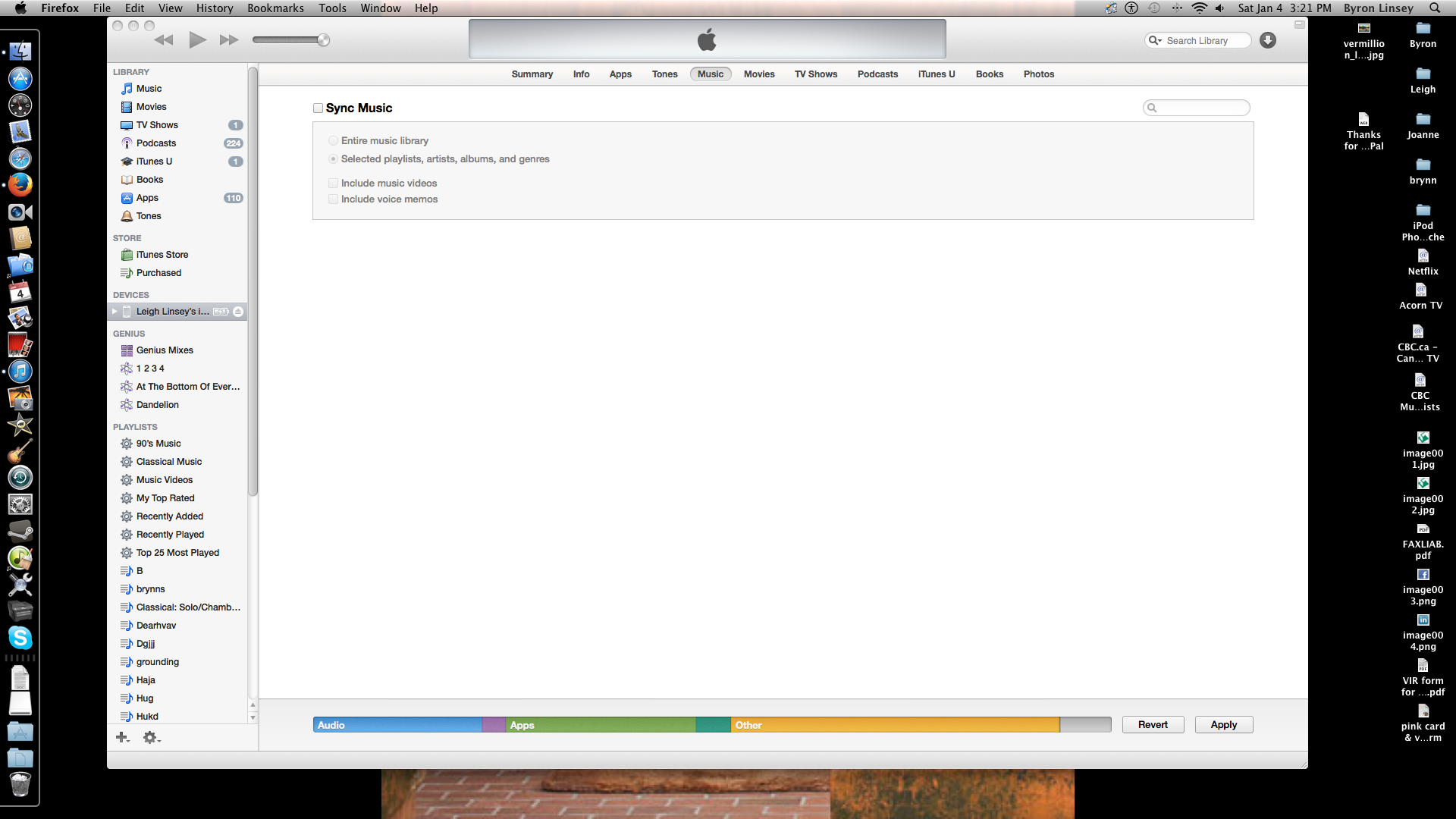
Task: Click the Revert button
Action: point(1153,725)
